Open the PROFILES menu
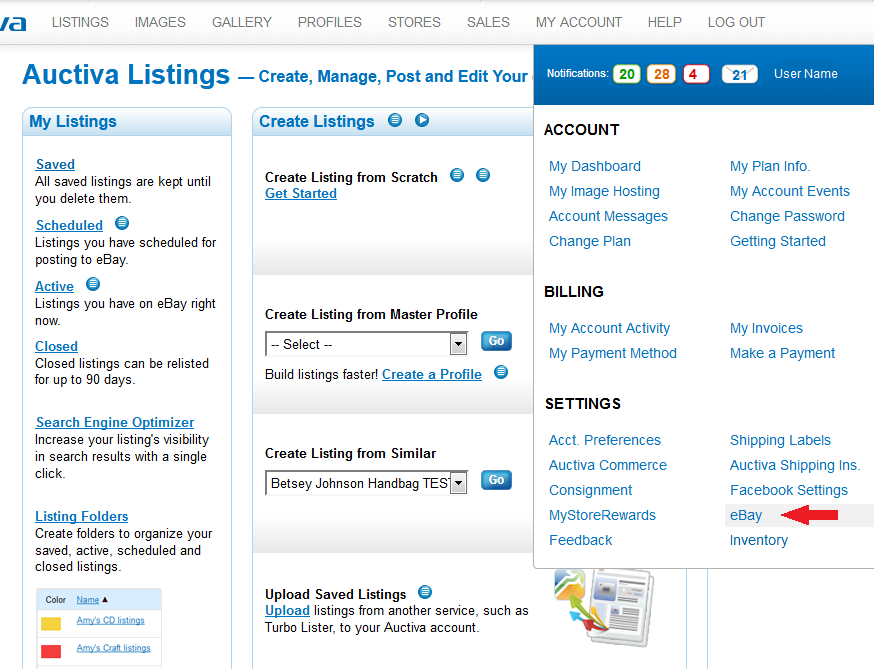 coord(330,22)
